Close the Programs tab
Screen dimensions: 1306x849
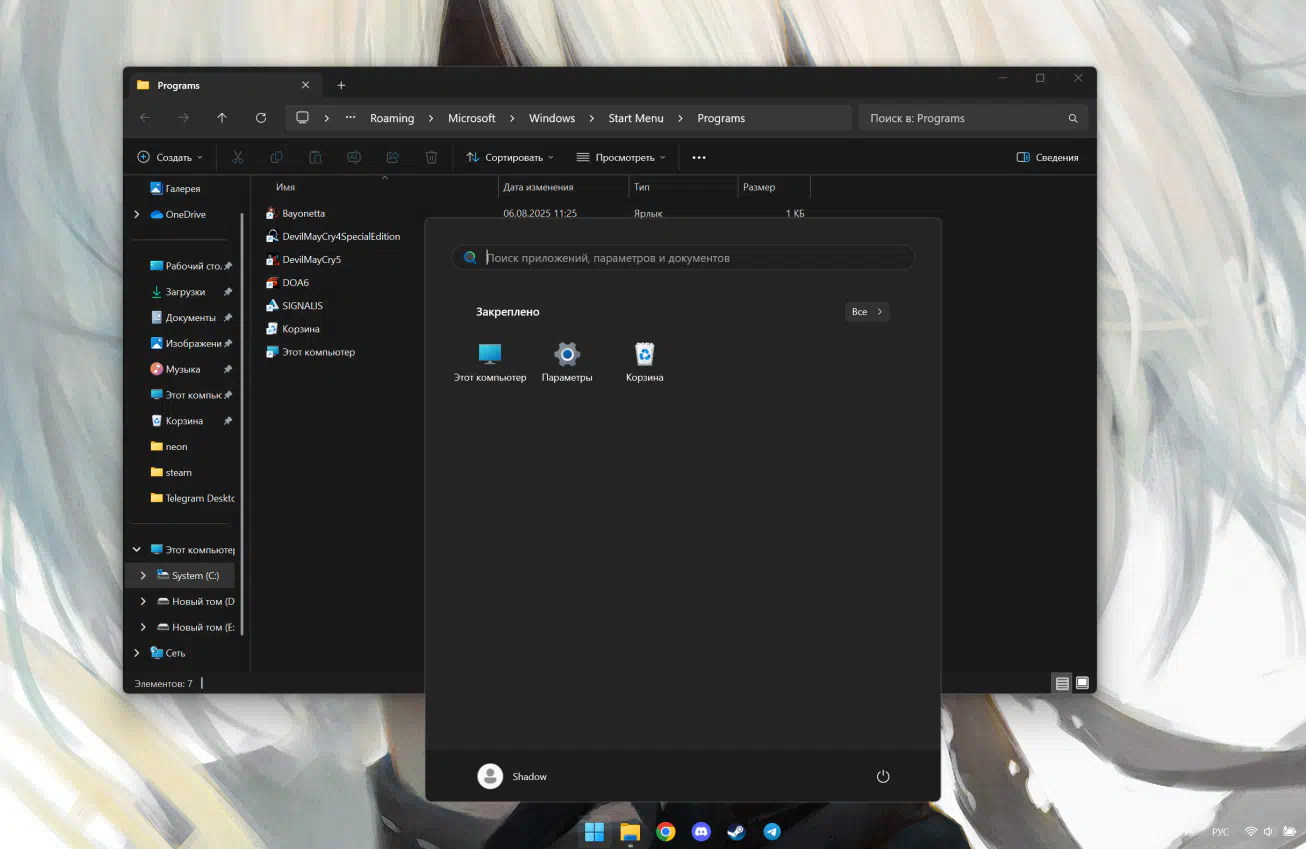tap(305, 85)
